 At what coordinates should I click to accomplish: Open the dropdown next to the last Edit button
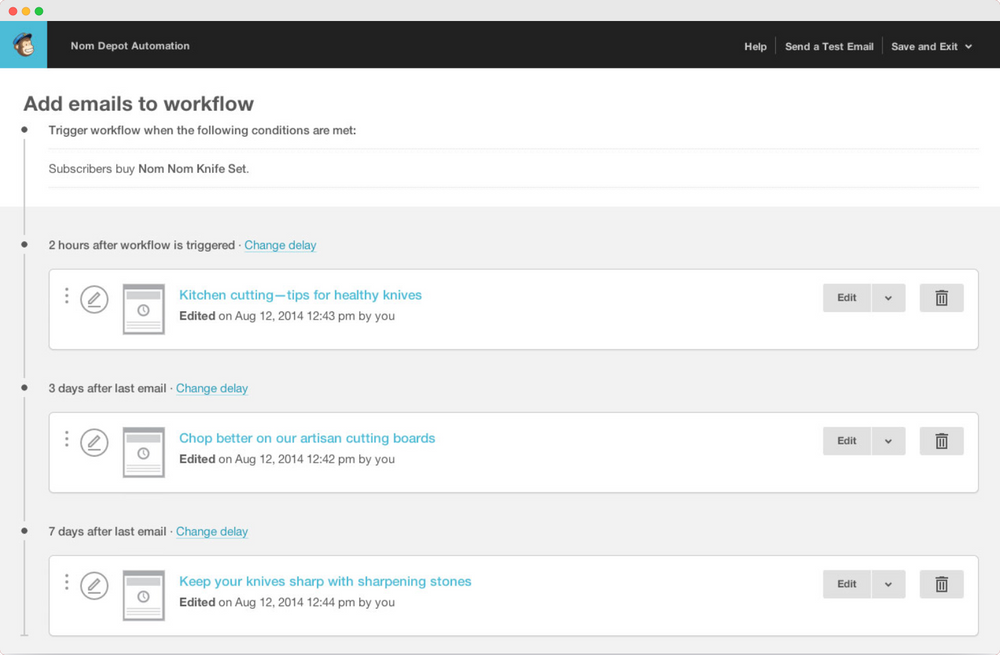[888, 583]
